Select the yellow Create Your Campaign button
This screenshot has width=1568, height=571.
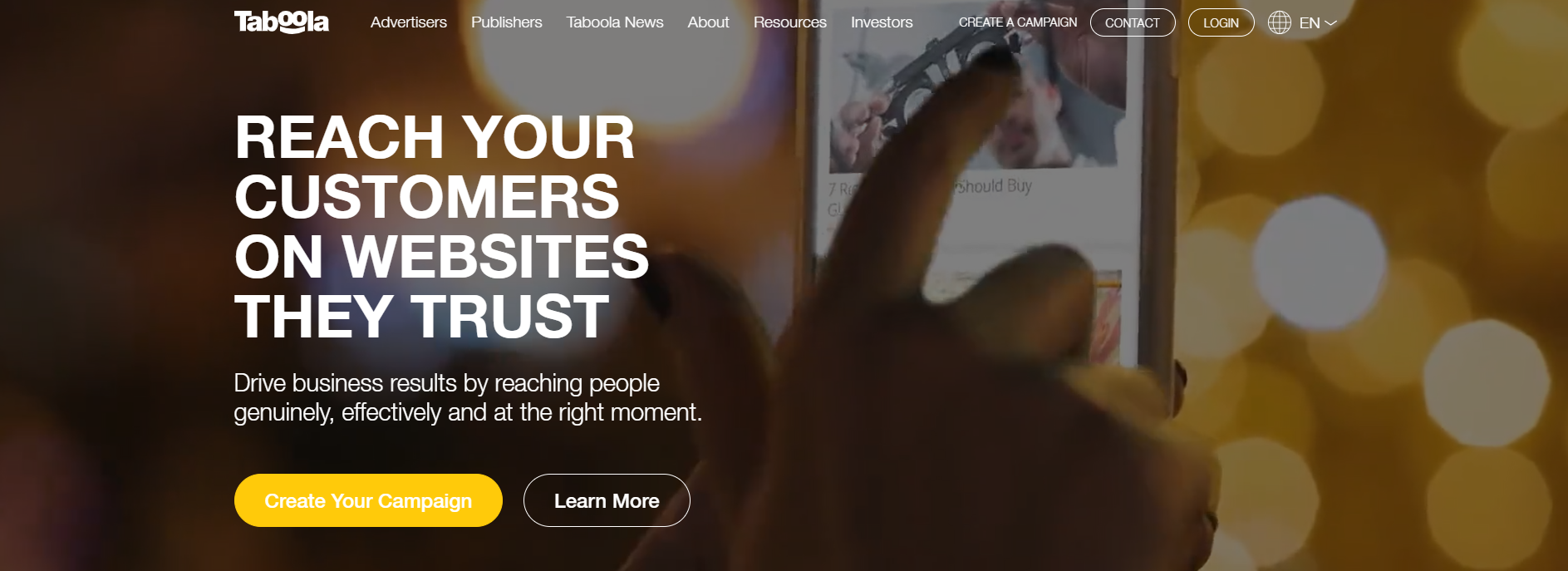point(368,500)
